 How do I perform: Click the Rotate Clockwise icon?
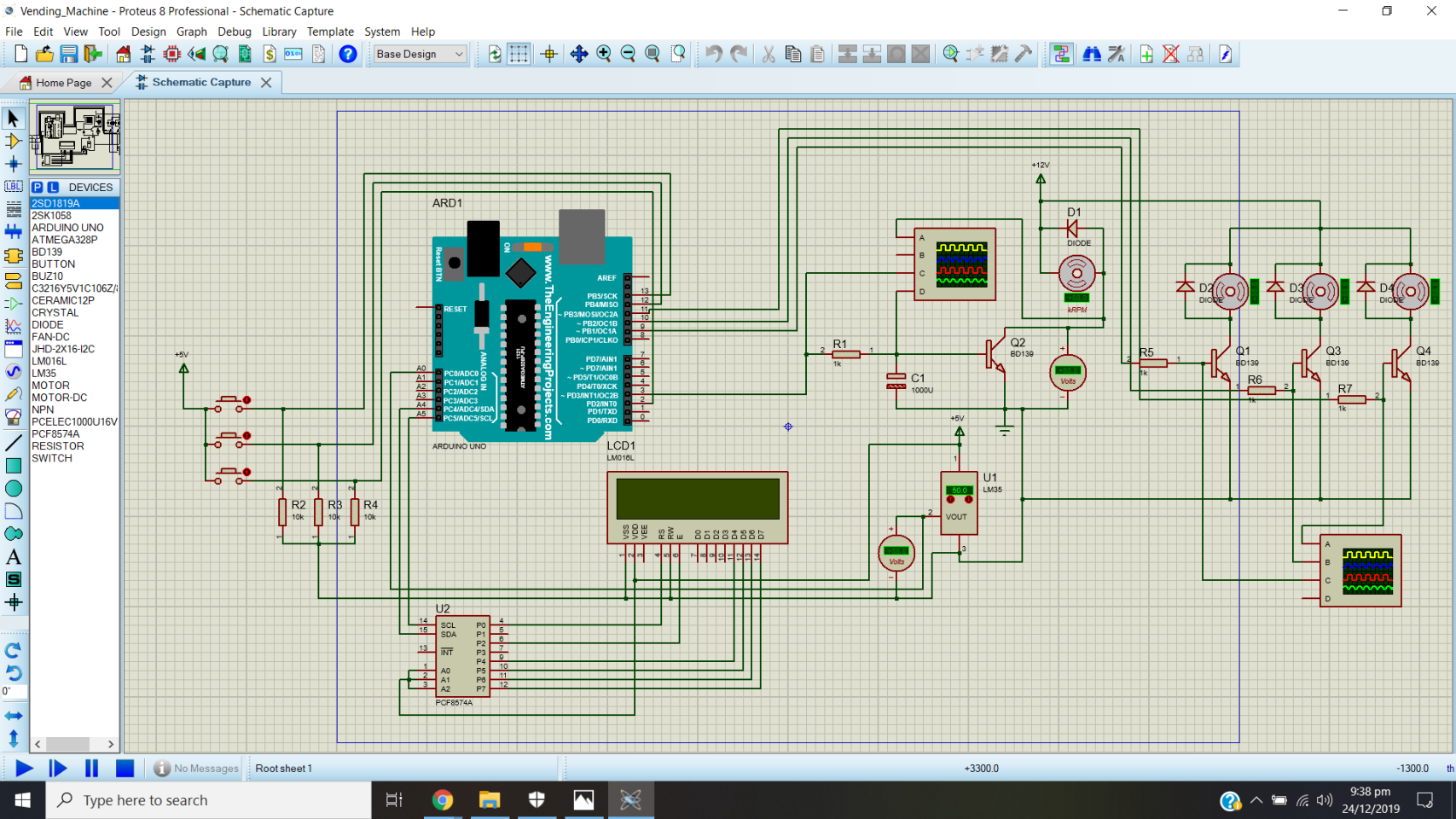click(14, 650)
